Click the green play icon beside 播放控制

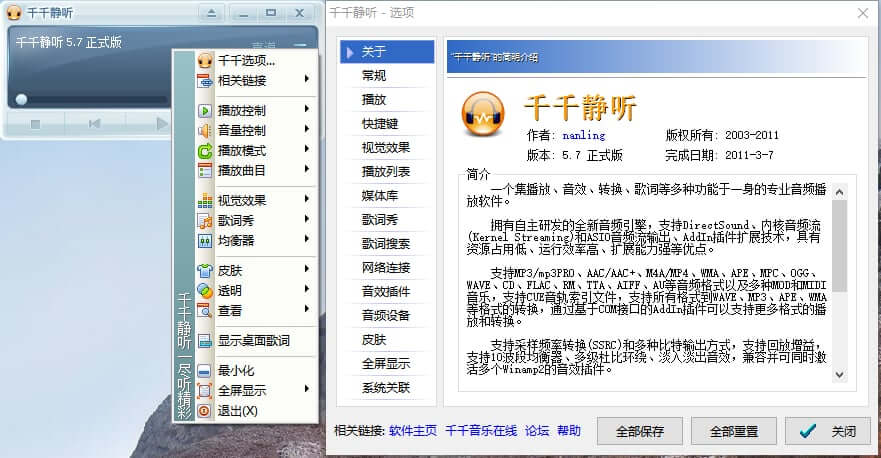(205, 111)
